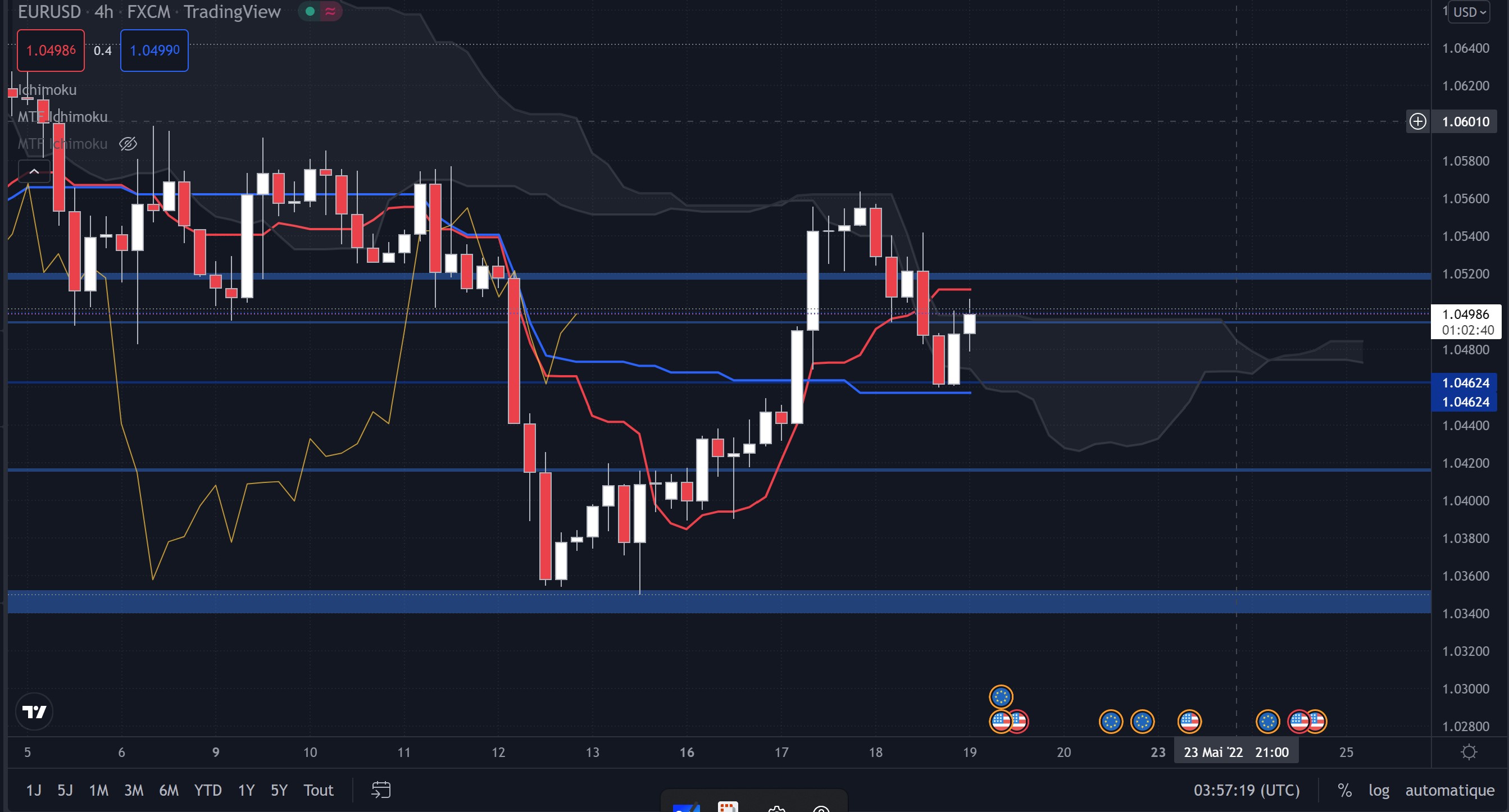This screenshot has height=812, width=1509.
Task: Select the Ichimoku indicator label
Action: [x=47, y=90]
